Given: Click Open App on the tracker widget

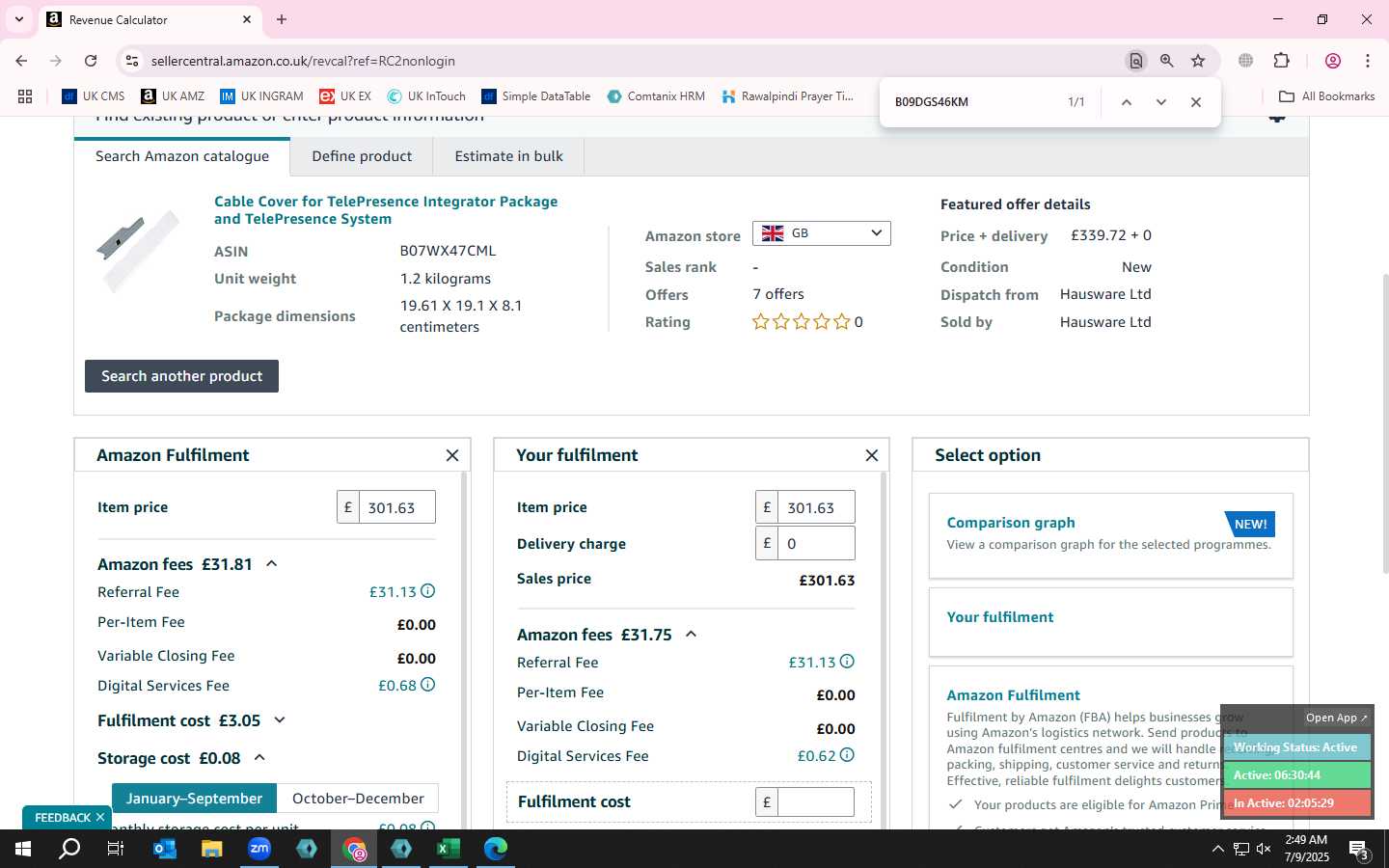Looking at the screenshot, I should (1336, 718).
